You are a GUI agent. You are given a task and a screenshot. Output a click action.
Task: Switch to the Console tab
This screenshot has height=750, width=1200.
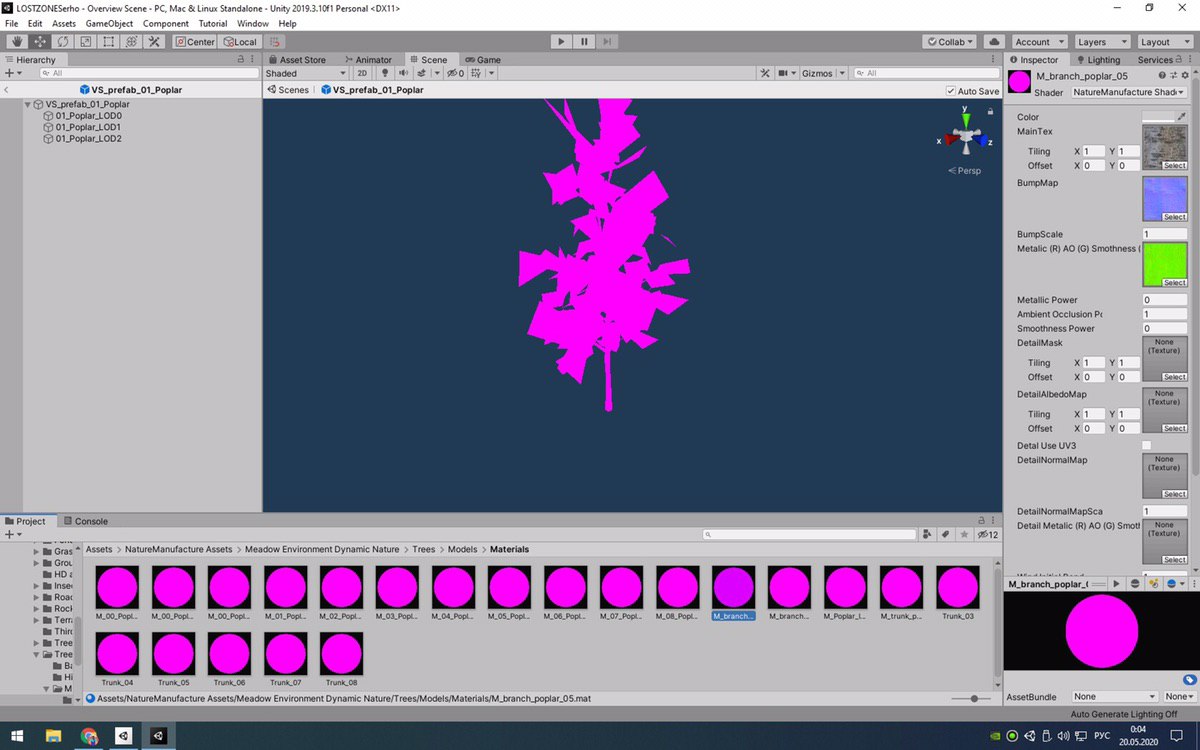click(x=85, y=521)
